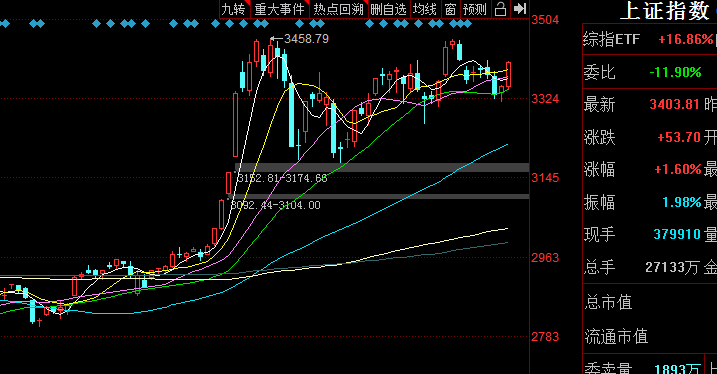Toggle the 窗 window button
Screen dimensions: 717x374
(x=450, y=9)
